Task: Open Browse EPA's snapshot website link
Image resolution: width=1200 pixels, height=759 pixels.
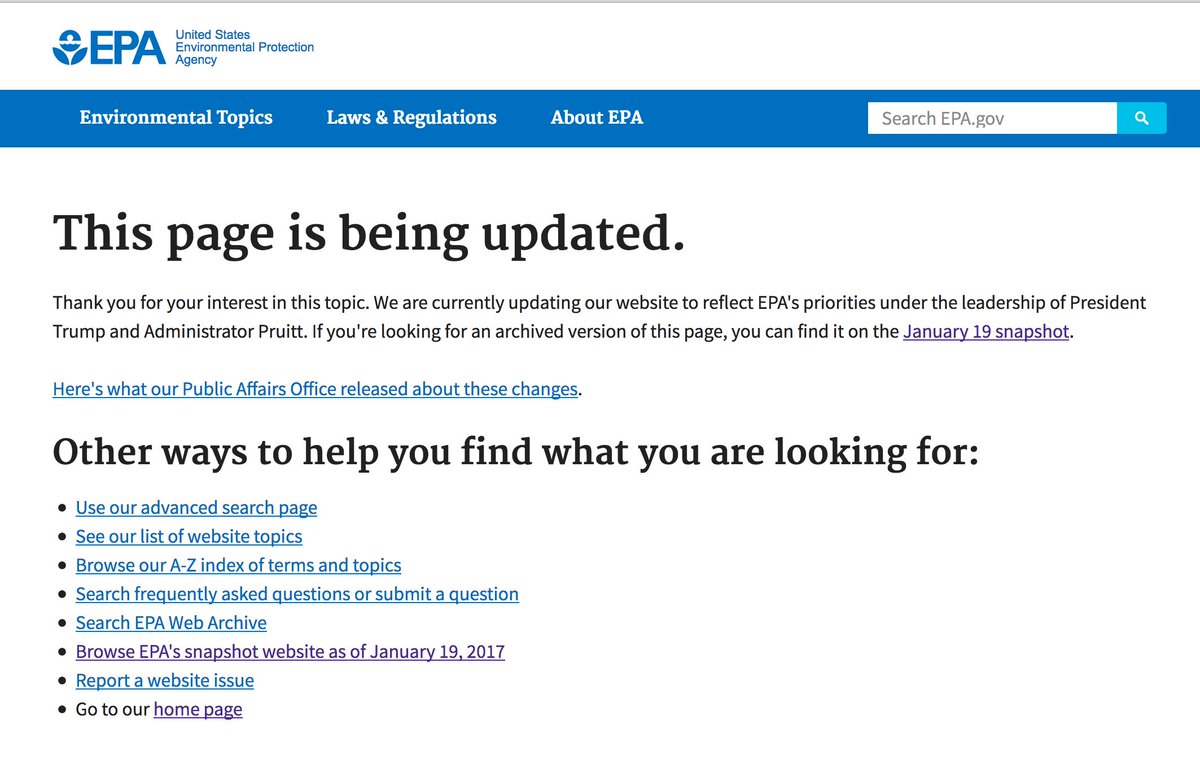Action: pyautogui.click(x=290, y=652)
